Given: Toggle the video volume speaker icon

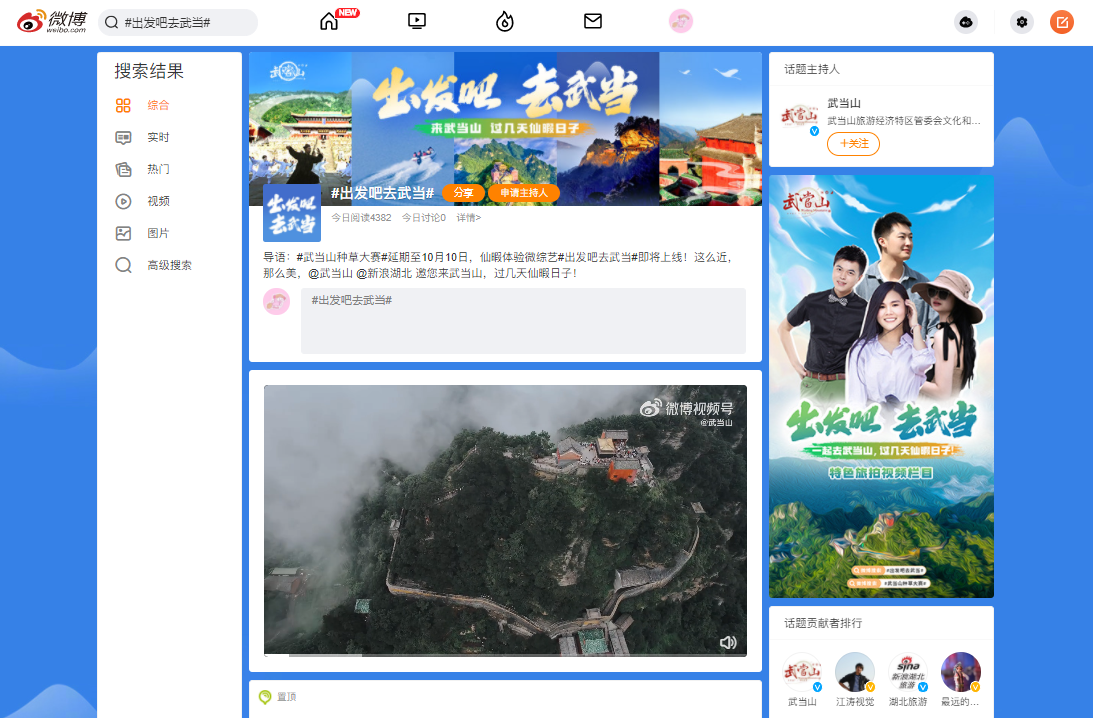Looking at the screenshot, I should [728, 642].
